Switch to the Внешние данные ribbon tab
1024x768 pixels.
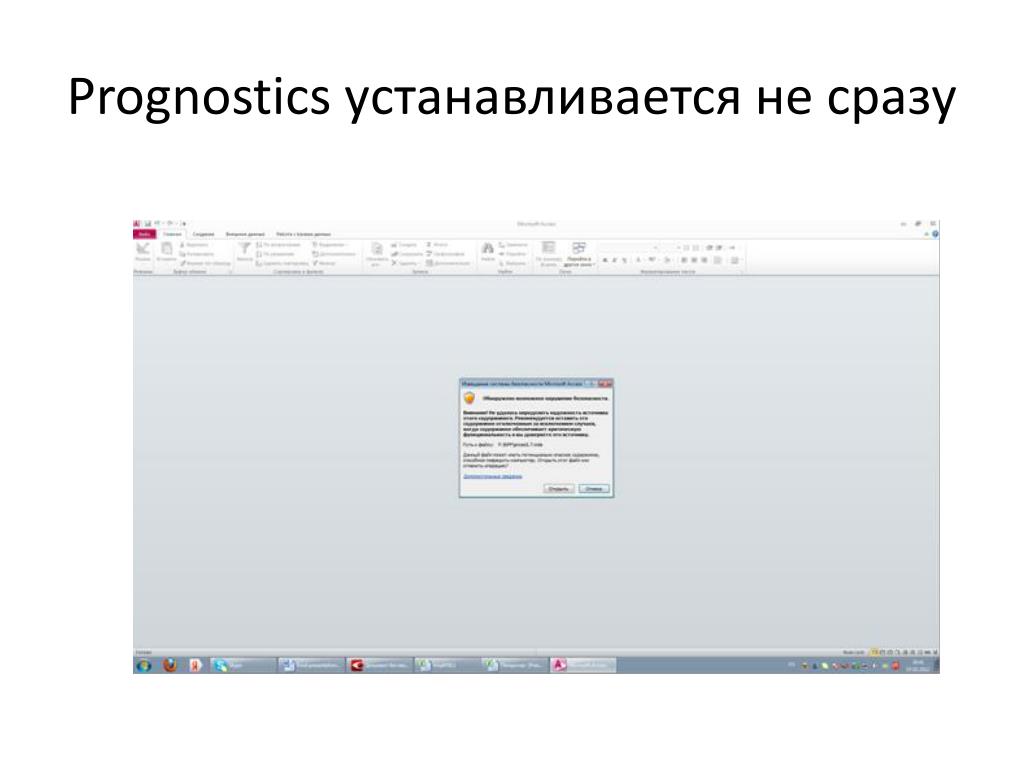(245, 234)
